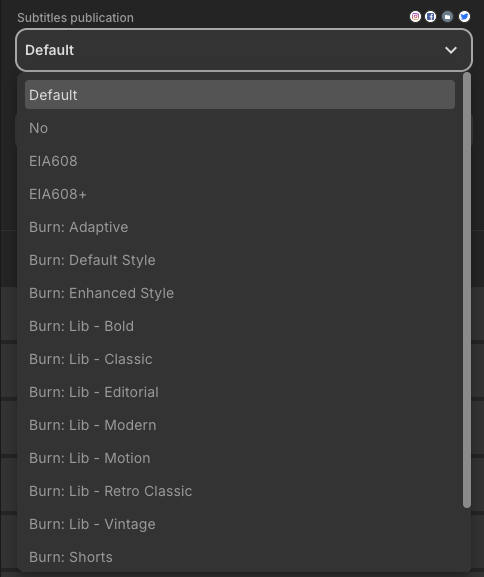The width and height of the screenshot is (484, 577).
Task: Collapse the Subtitles publication dropdown via its chevron
Action: tap(451, 50)
